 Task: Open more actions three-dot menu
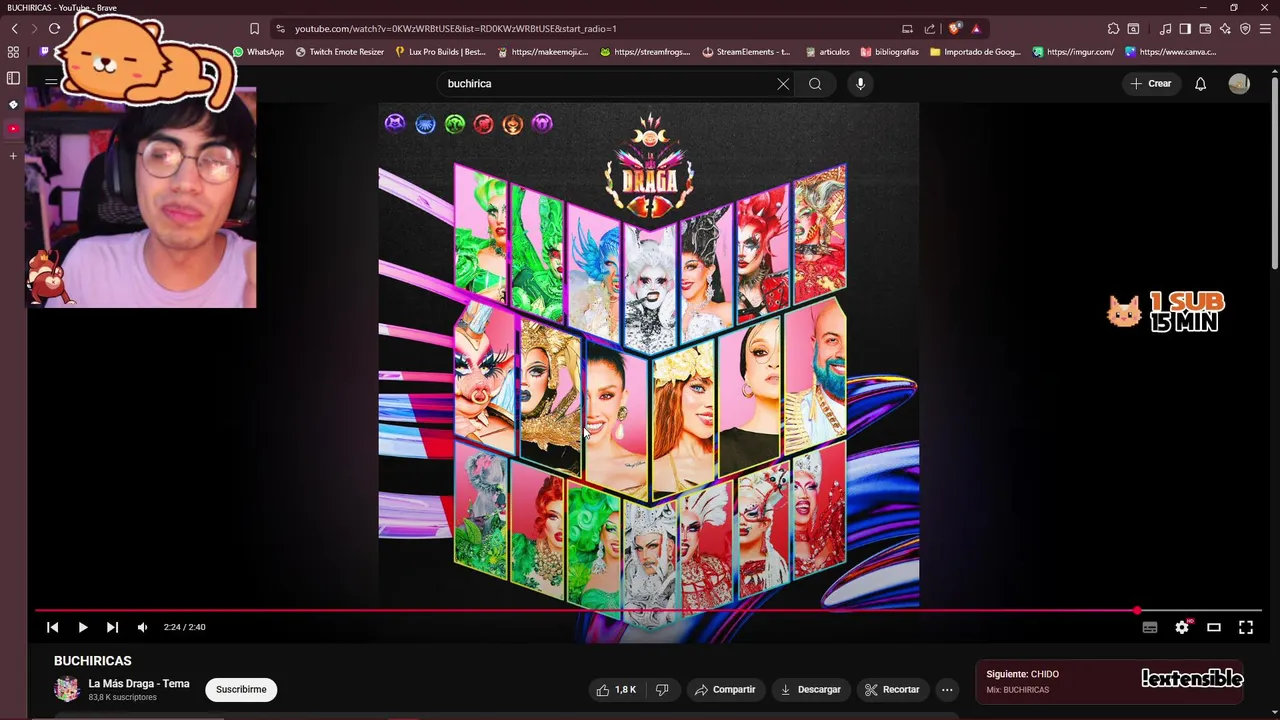(x=947, y=689)
